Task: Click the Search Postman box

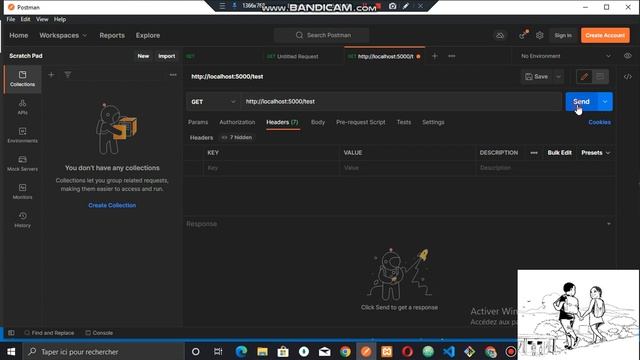Action: pyautogui.click(x=322, y=35)
